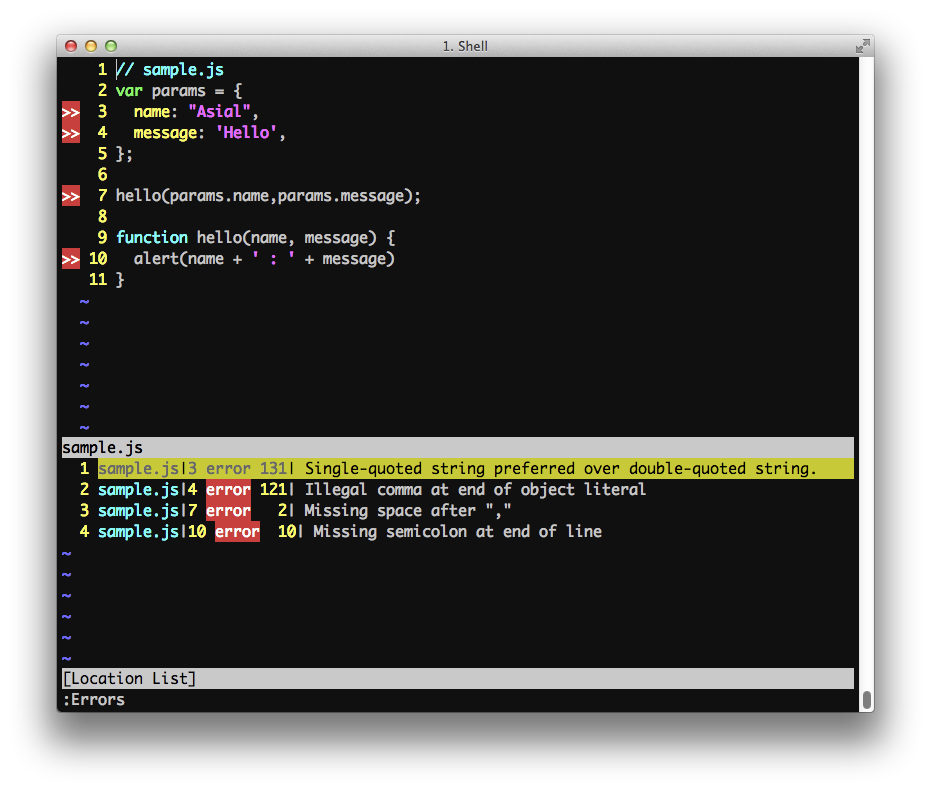
Task: Select the 'Missing semicolon at end of line' entry
Action: point(457,532)
